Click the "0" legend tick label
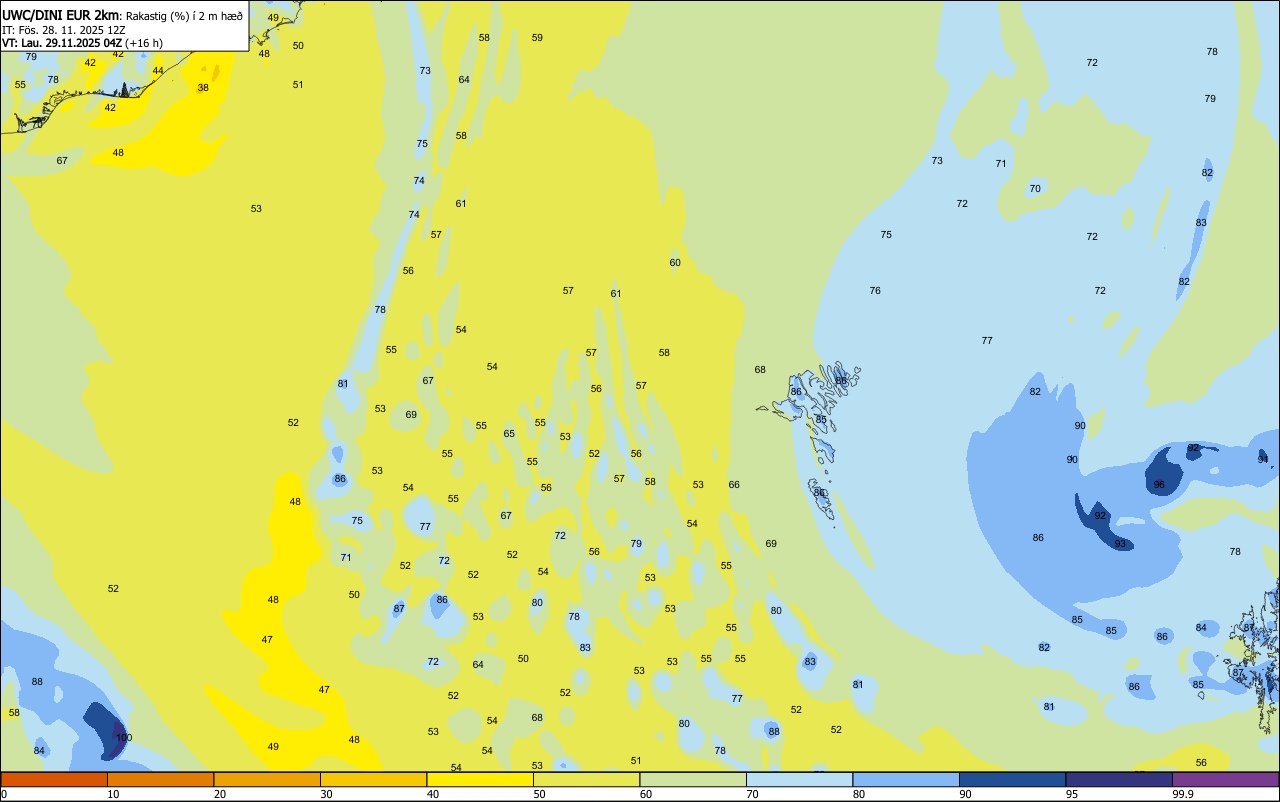 pos(4,794)
